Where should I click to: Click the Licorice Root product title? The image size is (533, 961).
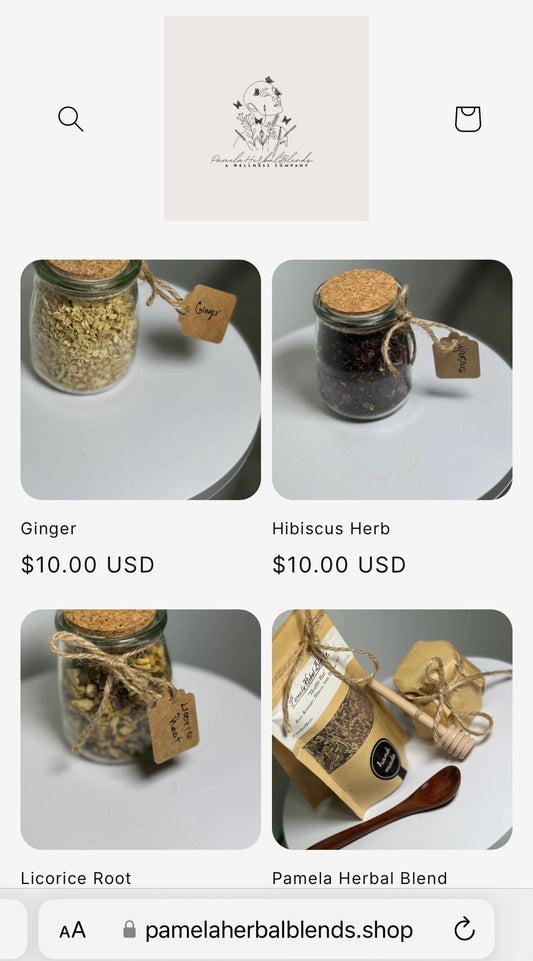(x=76, y=878)
